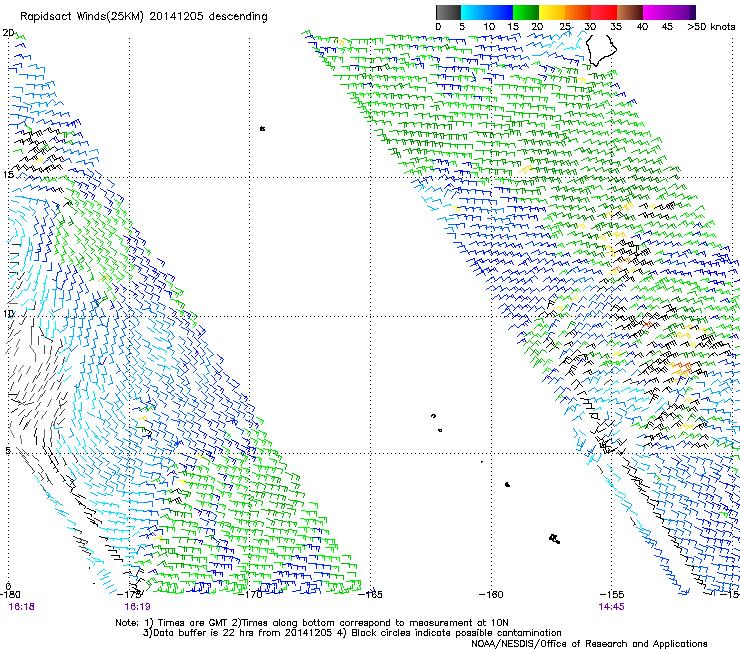Click the latitude axis label that reads 15
This screenshot has width=740, height=650.
tap(8, 175)
